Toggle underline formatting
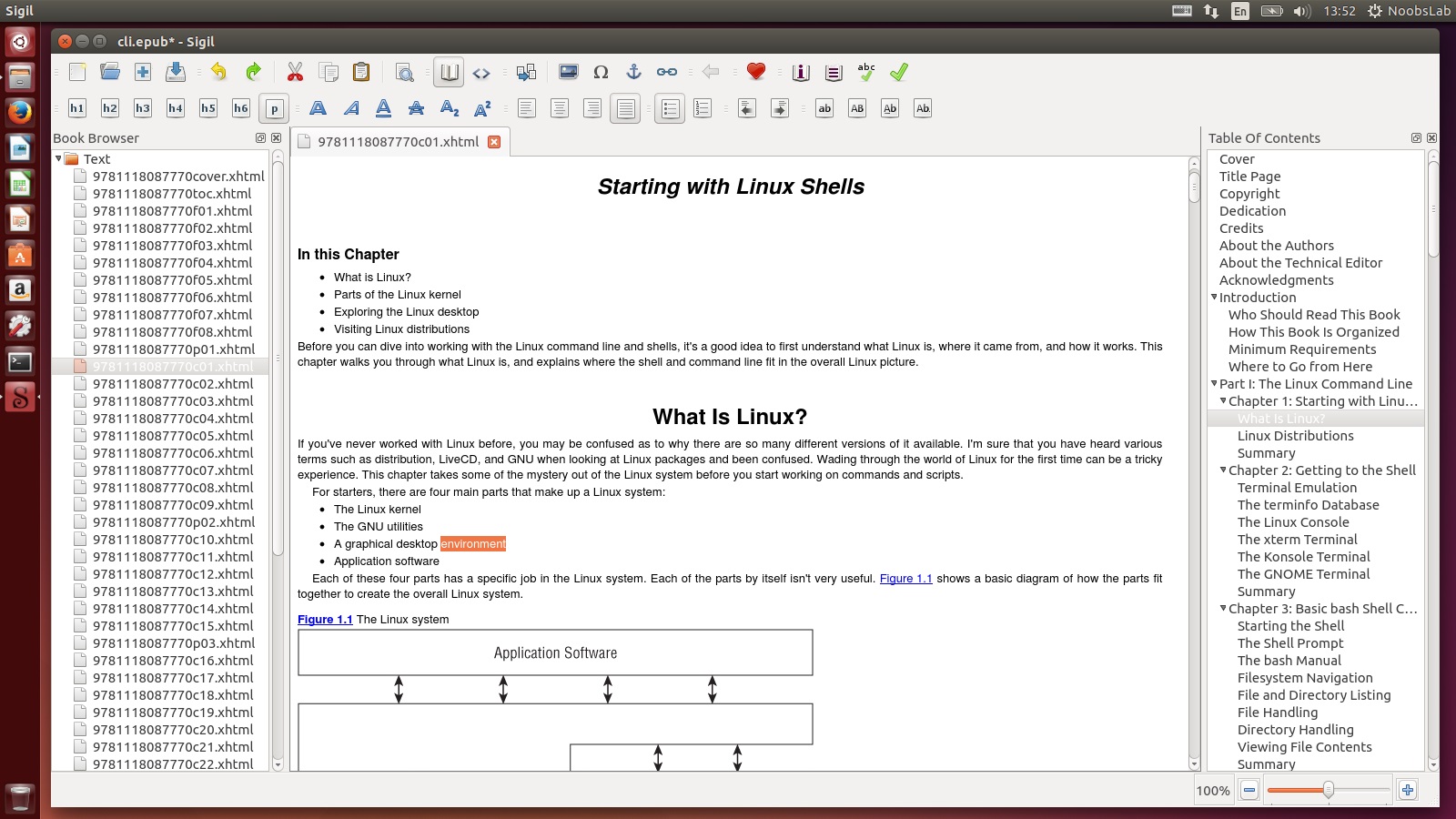Image resolution: width=1456 pixels, height=819 pixels. pyautogui.click(x=384, y=108)
